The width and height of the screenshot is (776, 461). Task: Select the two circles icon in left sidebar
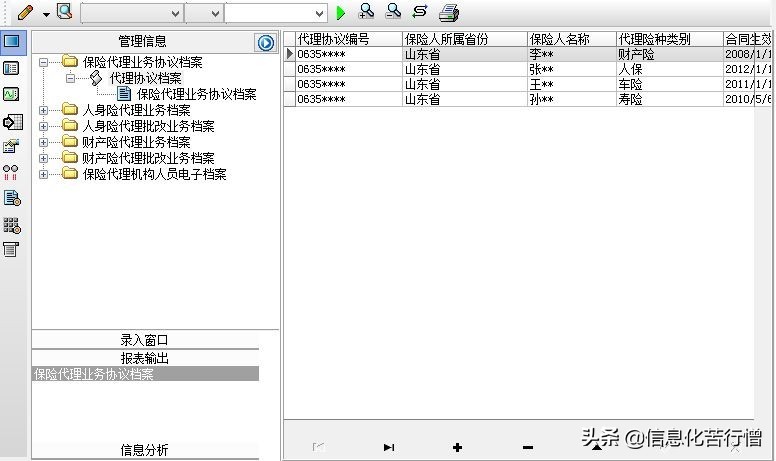[10, 172]
